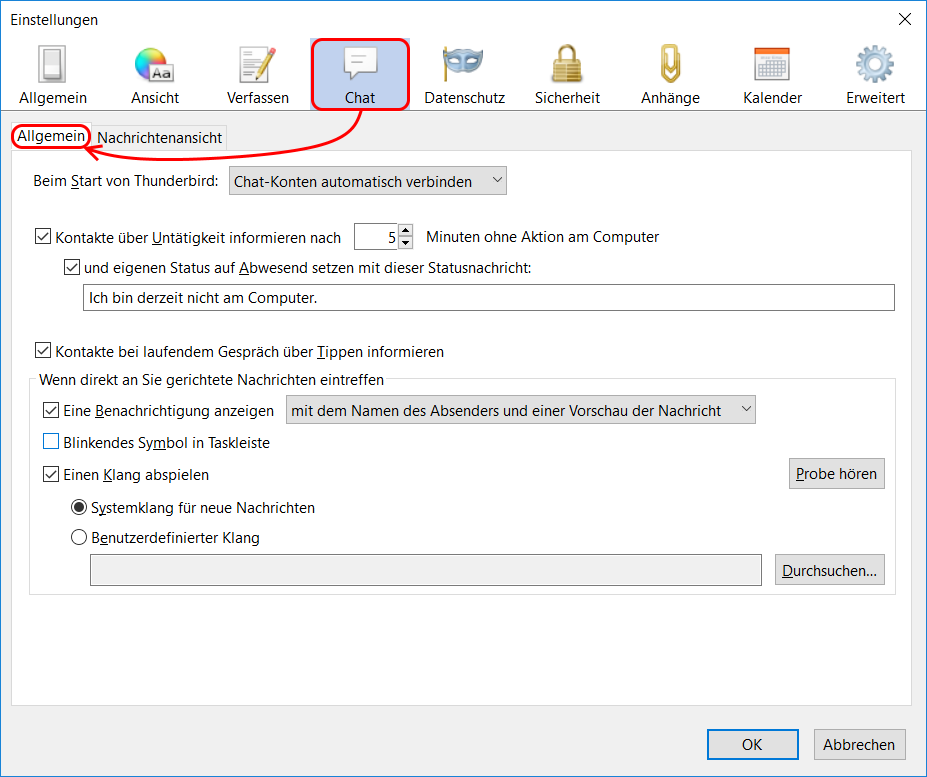The height and width of the screenshot is (777, 927).
Task: Open the Ansicht color wheel category
Action: click(x=155, y=75)
